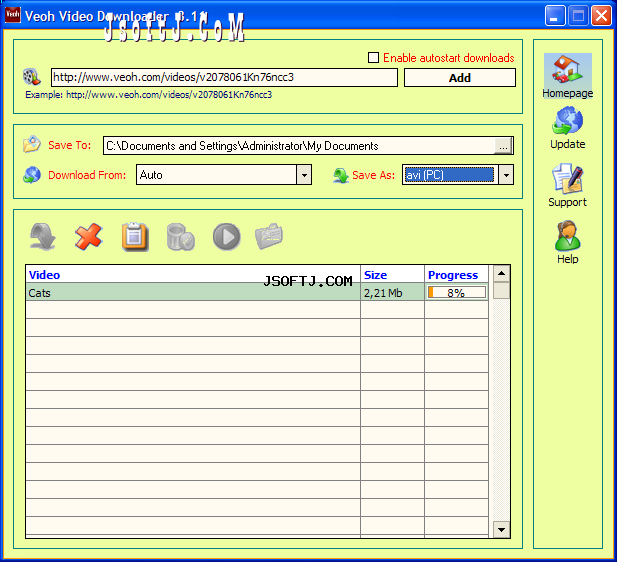617x562 pixels.
Task: Click the Video column header
Action: pos(193,274)
